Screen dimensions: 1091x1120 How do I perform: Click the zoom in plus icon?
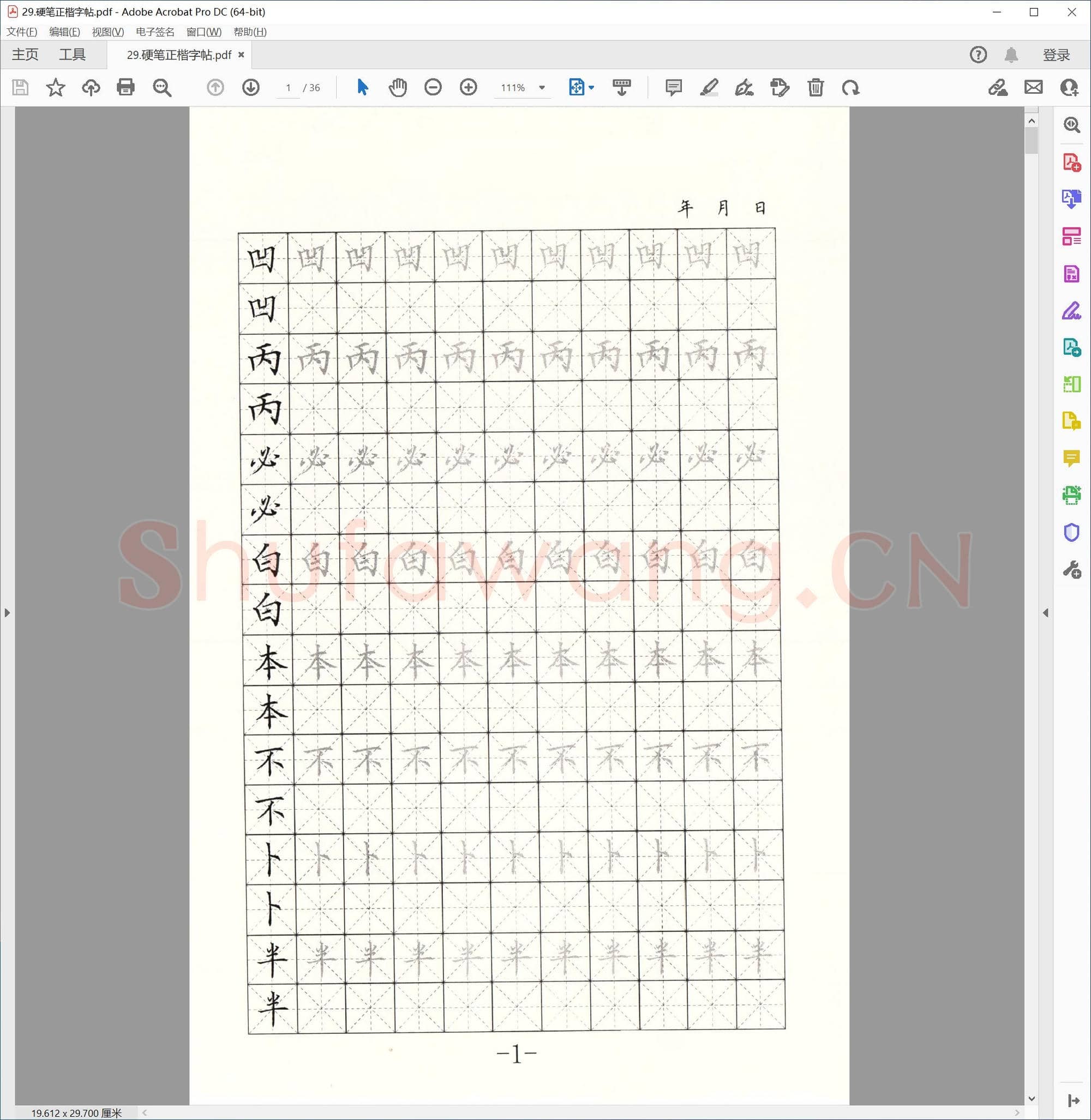(469, 88)
